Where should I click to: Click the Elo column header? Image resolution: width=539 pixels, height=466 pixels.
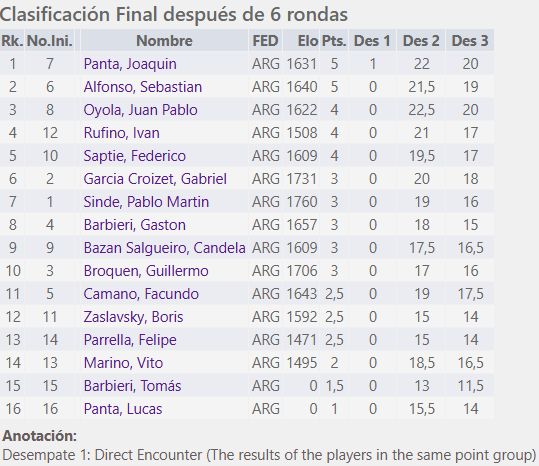308,41
